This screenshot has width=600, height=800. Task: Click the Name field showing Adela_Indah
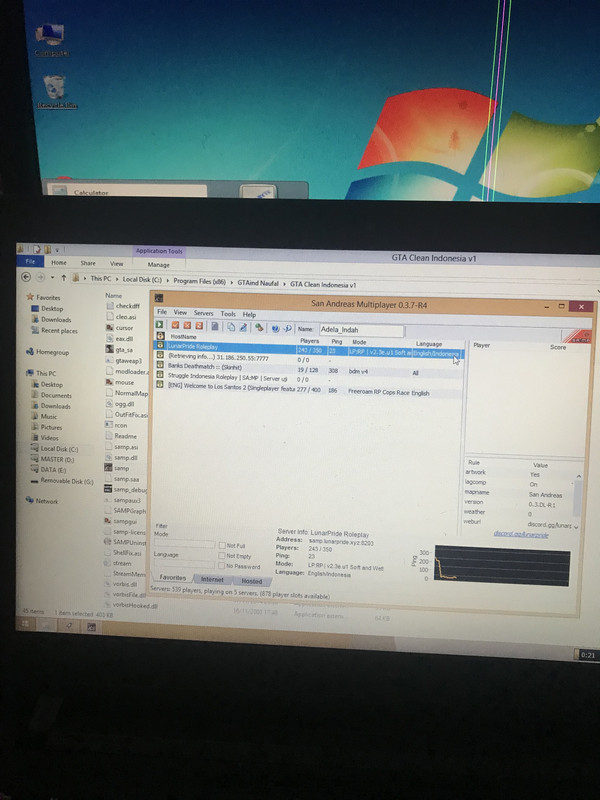361,330
